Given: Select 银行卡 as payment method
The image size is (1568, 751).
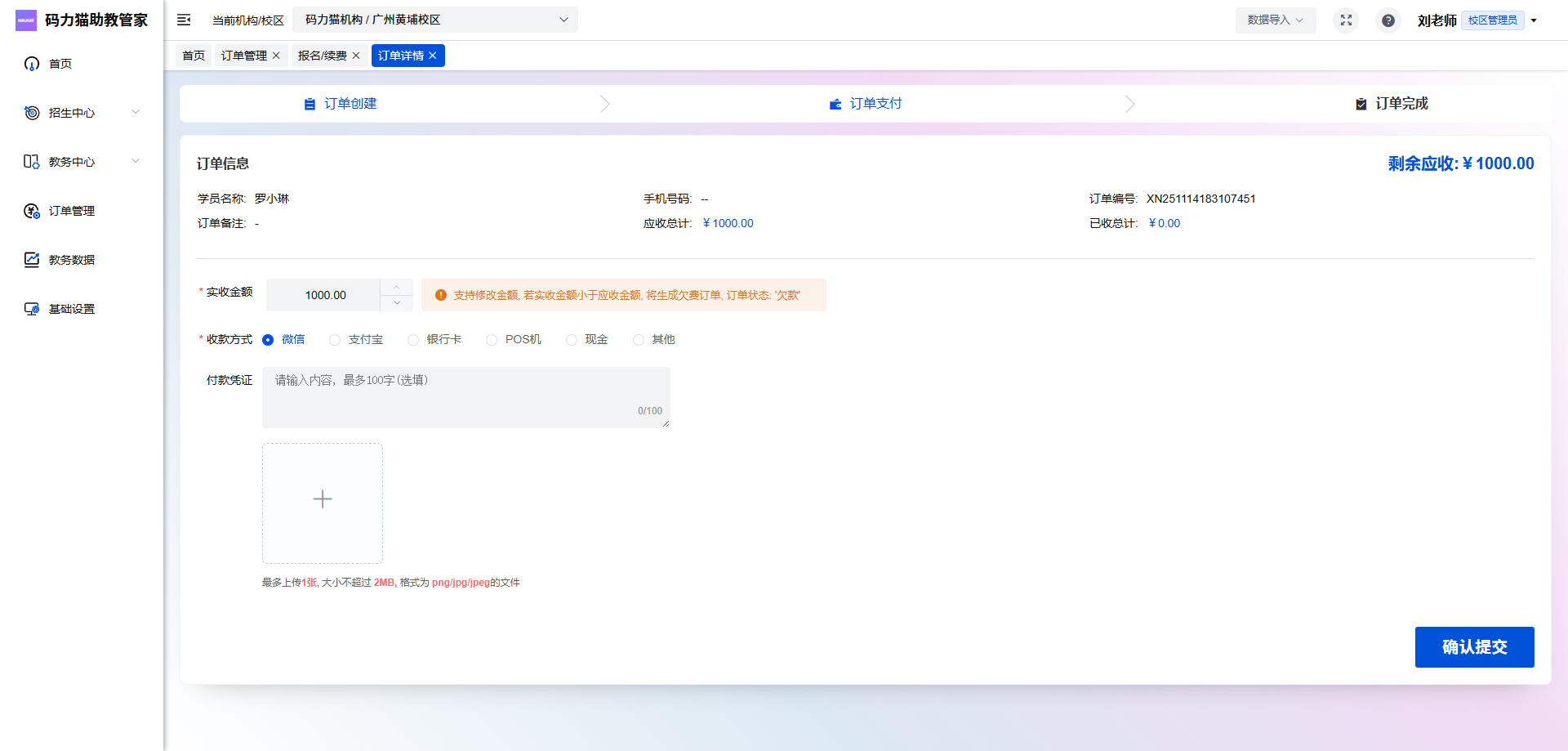Looking at the screenshot, I should coord(413,340).
